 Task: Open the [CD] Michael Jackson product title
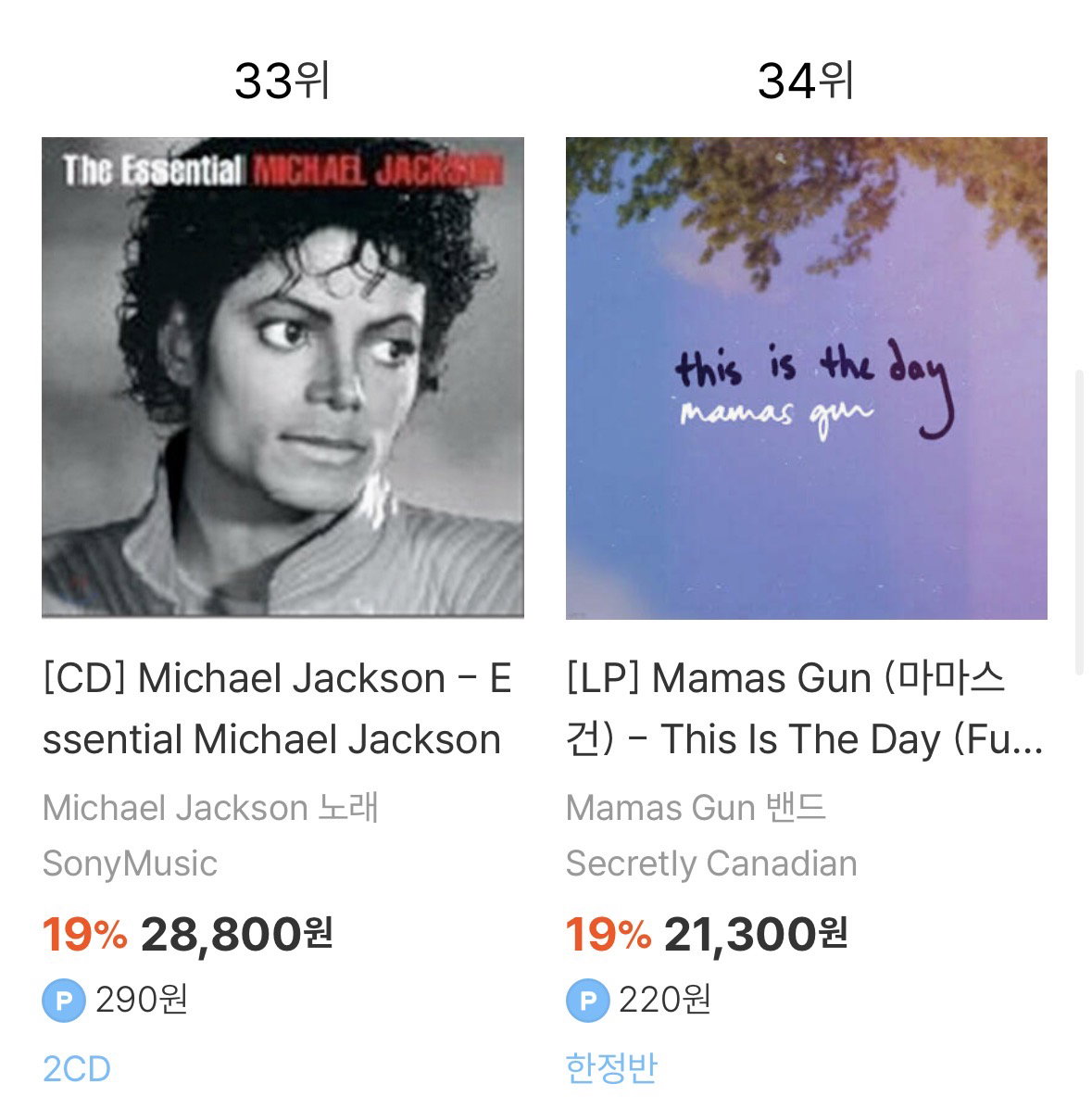click(x=277, y=709)
